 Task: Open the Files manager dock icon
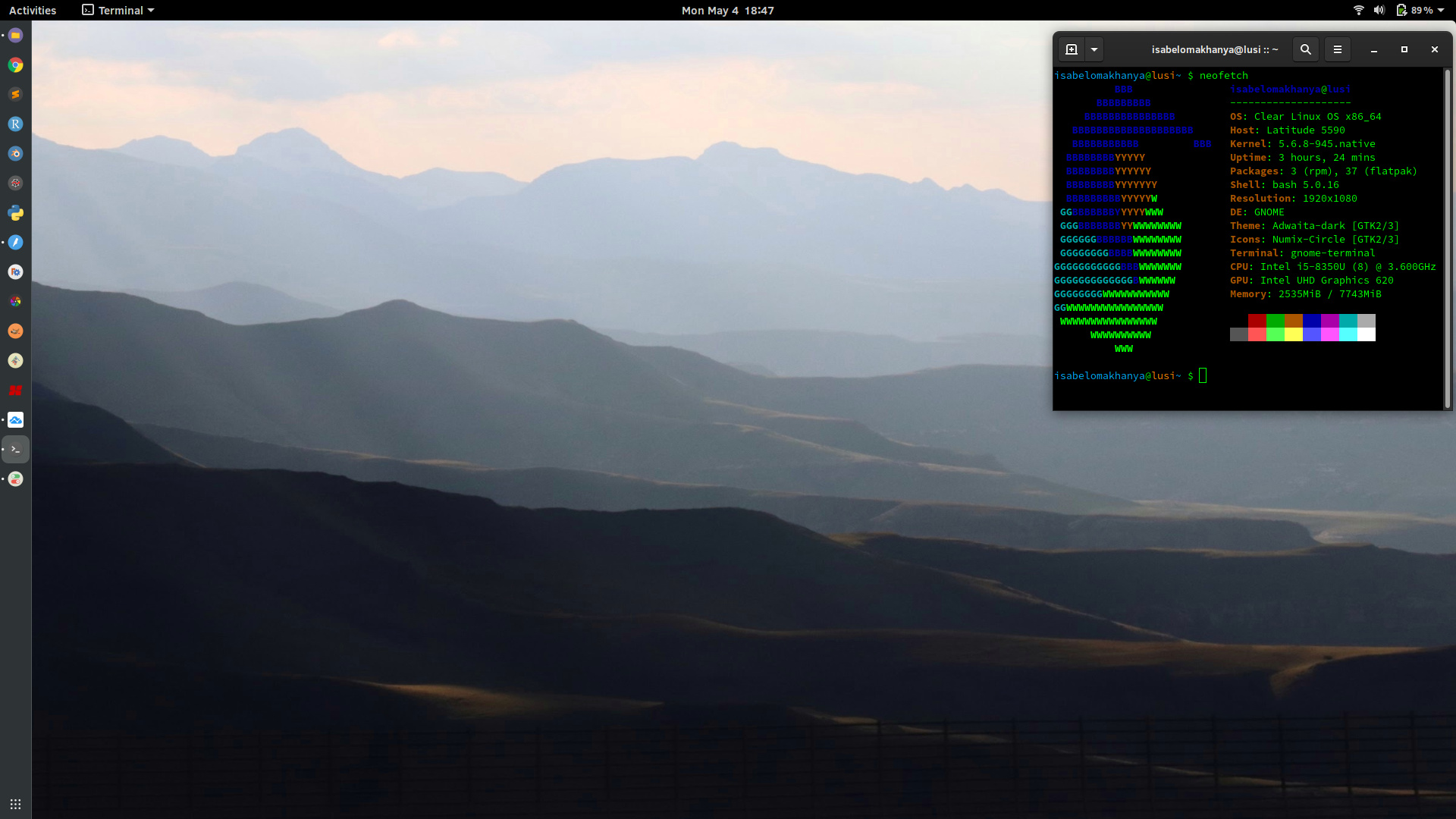[15, 36]
